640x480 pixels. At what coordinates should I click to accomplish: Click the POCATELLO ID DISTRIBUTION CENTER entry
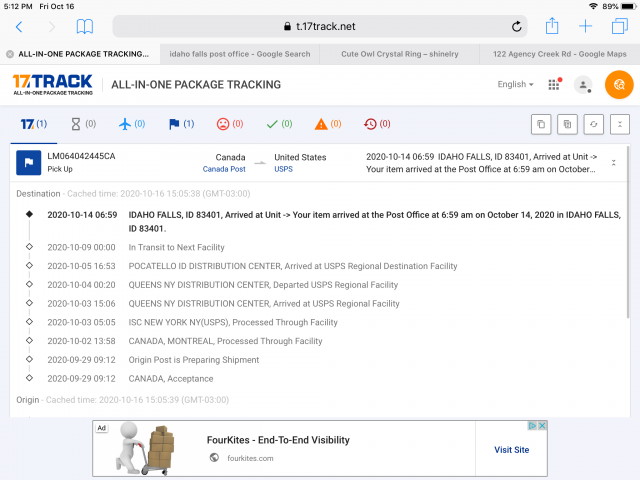tap(293, 266)
